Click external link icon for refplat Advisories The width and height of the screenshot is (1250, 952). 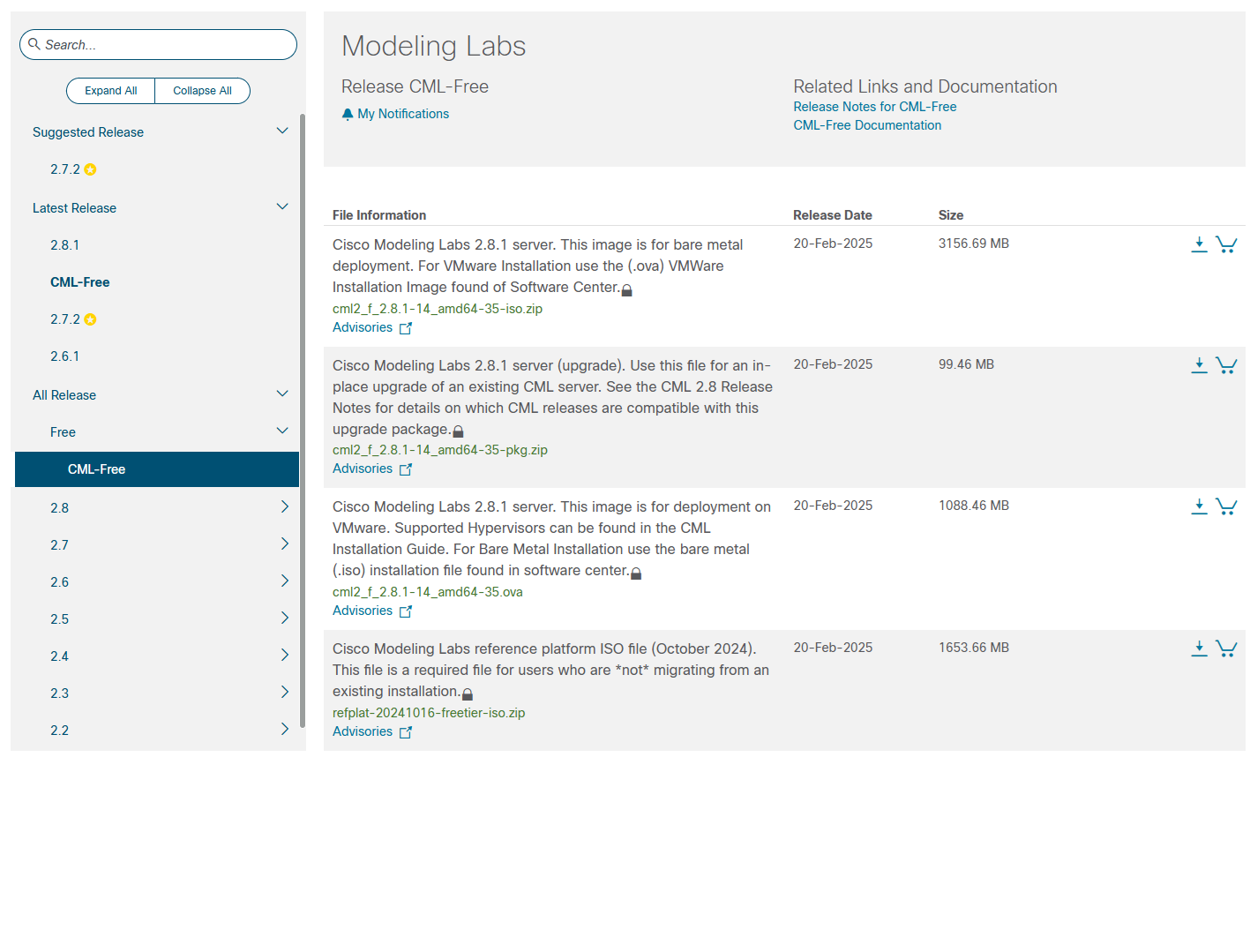tap(406, 732)
